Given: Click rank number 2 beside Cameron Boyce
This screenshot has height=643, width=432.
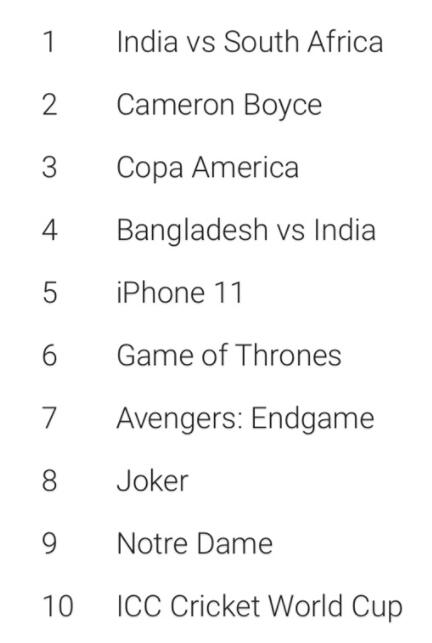Looking at the screenshot, I should [49, 105].
